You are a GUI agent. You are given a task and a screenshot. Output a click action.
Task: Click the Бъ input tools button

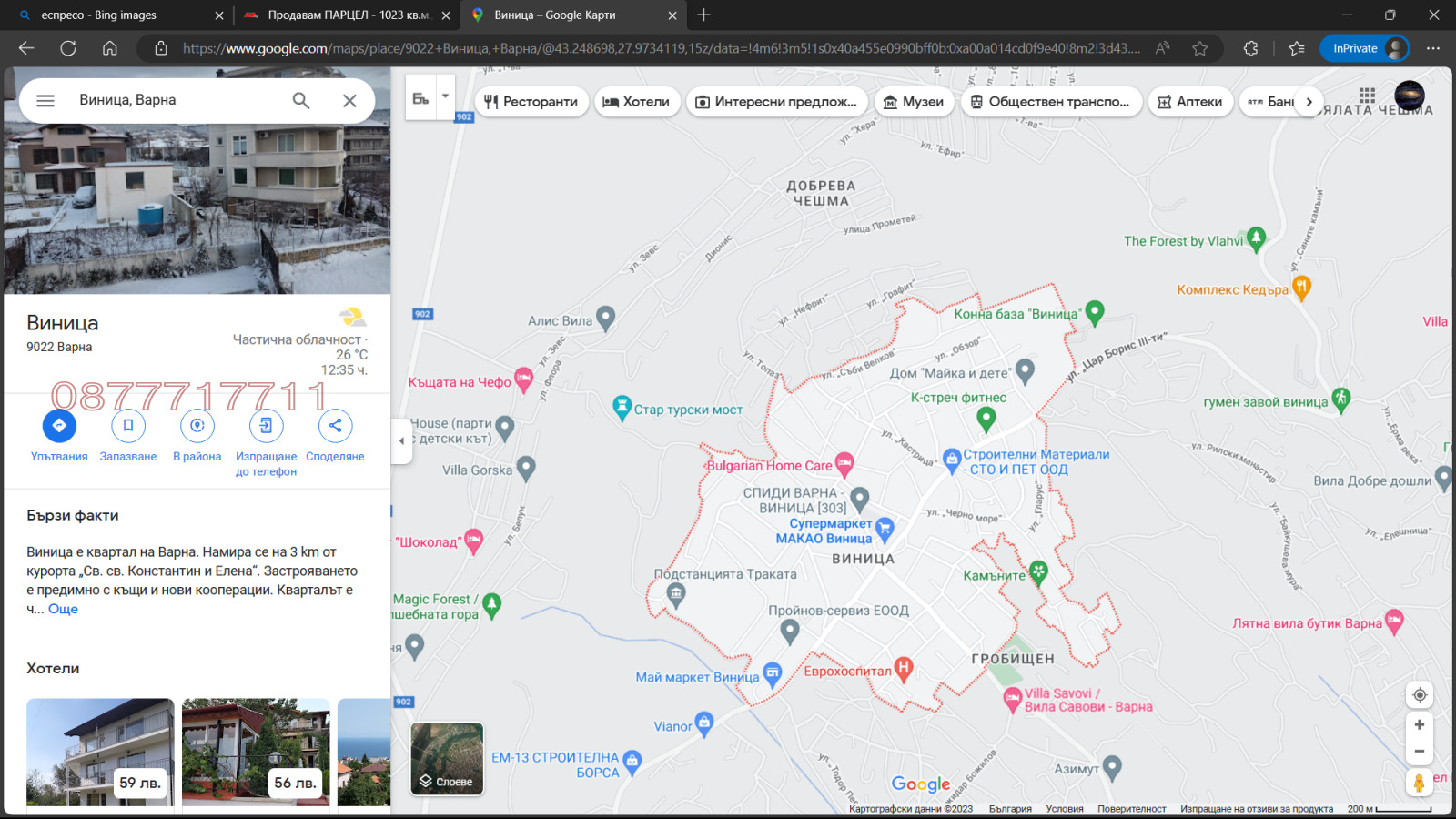(x=420, y=97)
